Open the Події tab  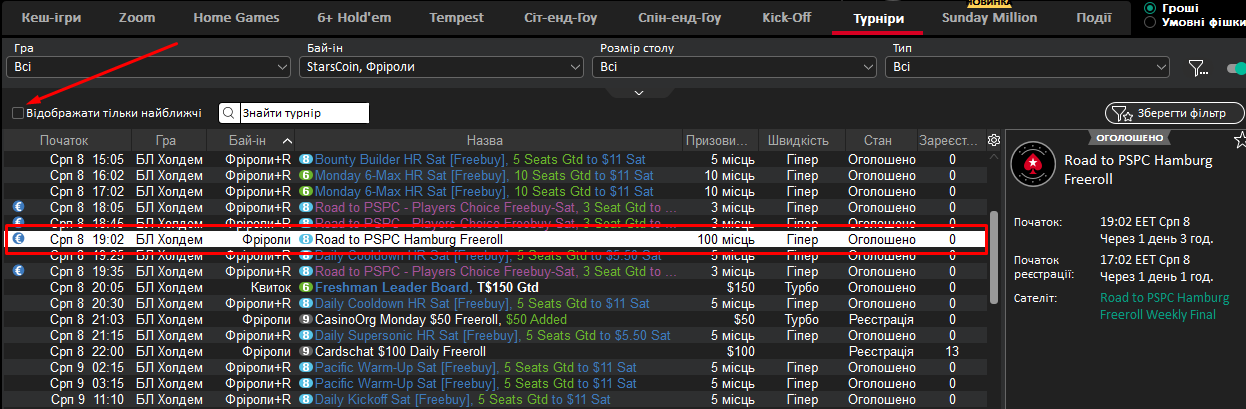1092,18
